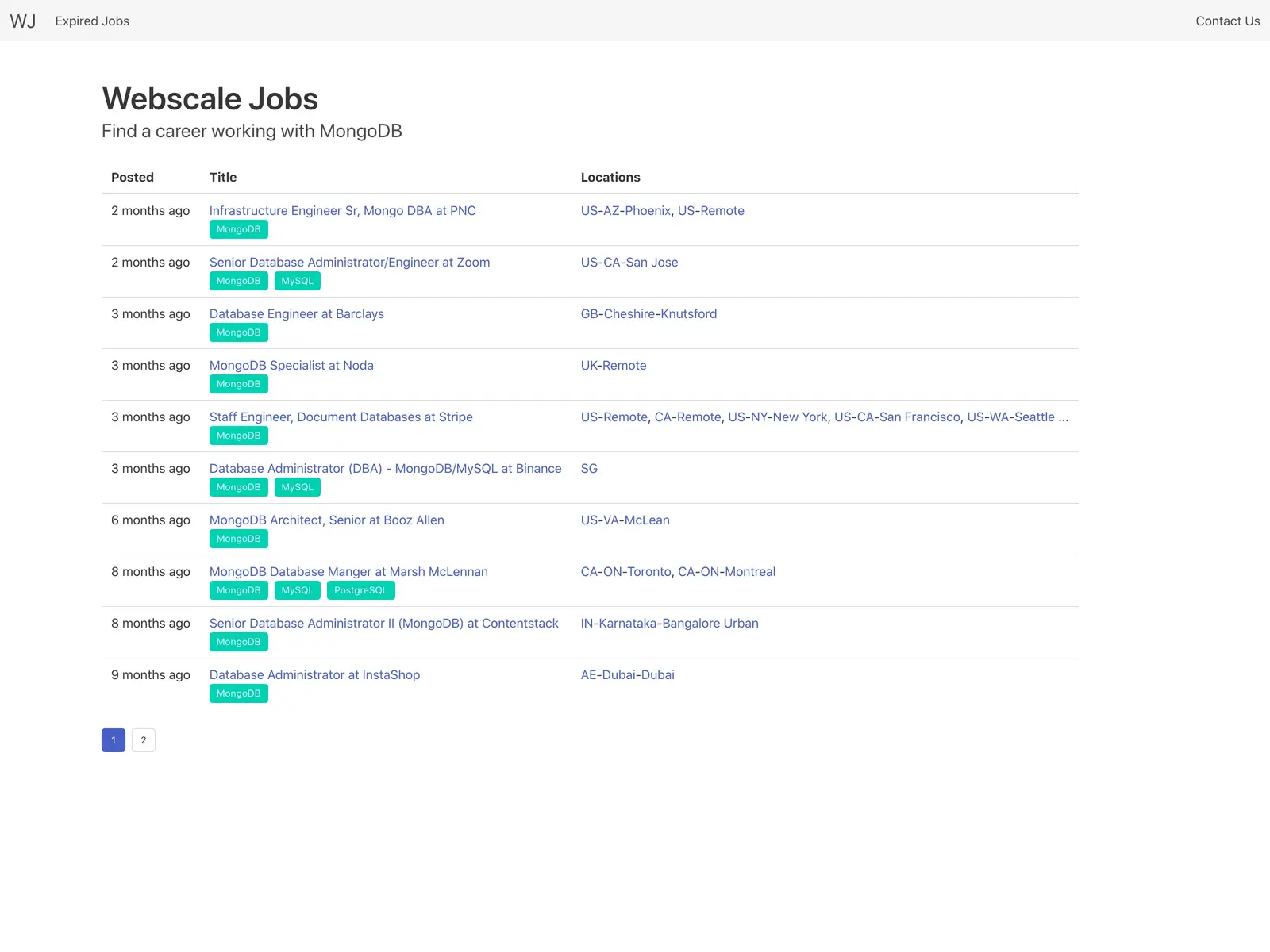Select current pagination page 1
1270x952 pixels.
pyautogui.click(x=114, y=740)
